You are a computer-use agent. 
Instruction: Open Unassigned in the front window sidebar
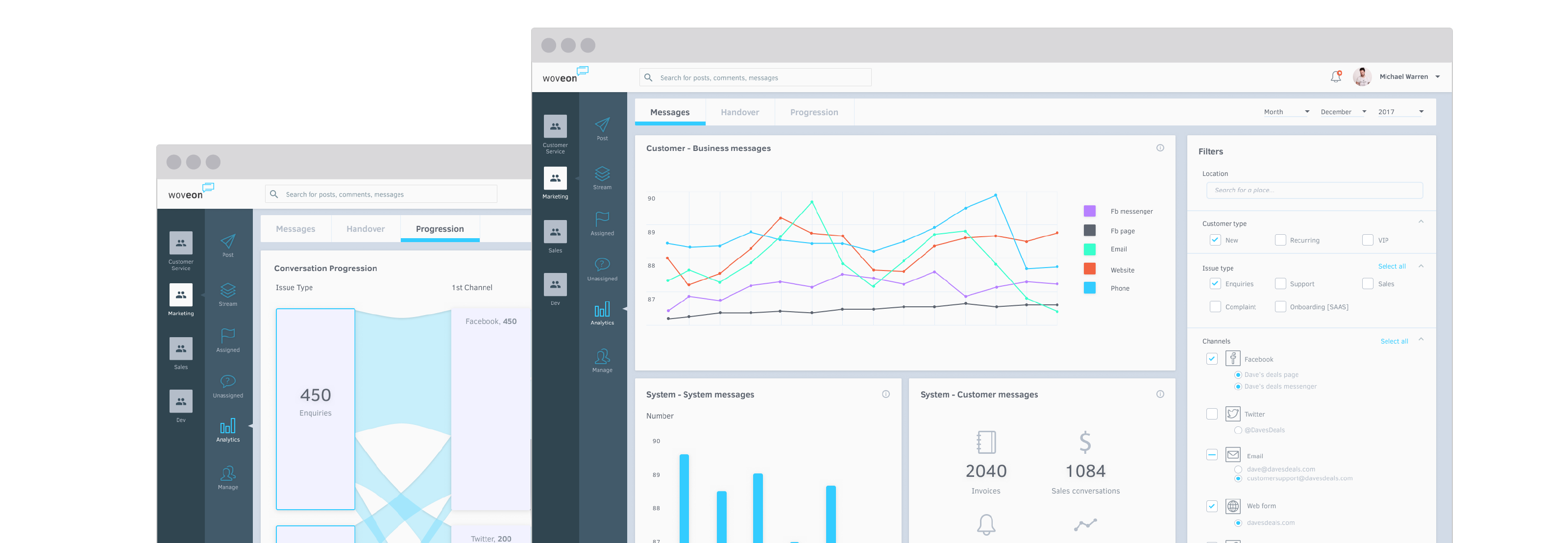602,269
